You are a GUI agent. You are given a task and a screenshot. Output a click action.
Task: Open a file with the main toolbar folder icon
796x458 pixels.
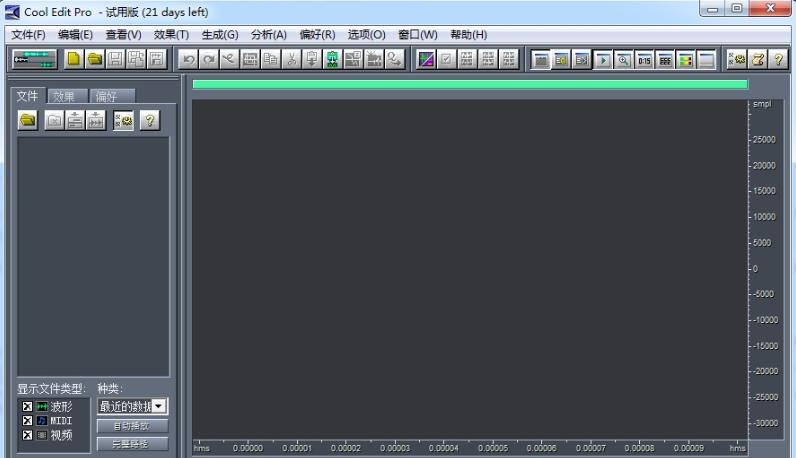point(94,59)
